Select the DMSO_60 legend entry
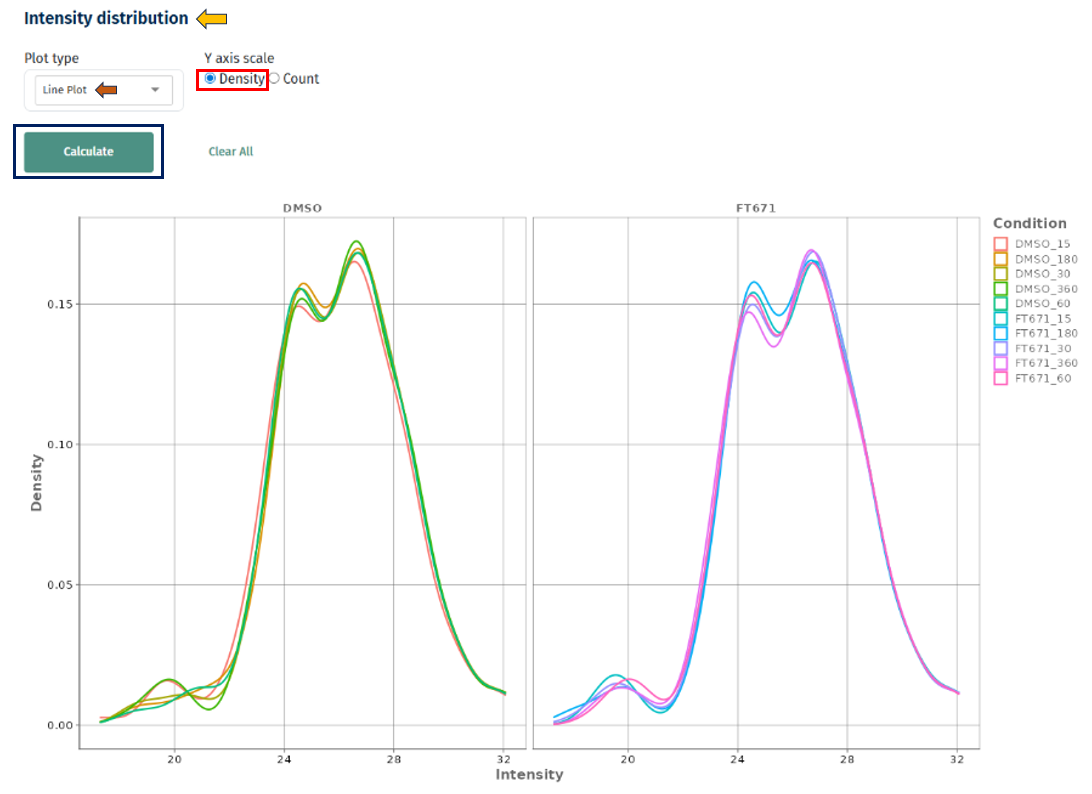The image size is (1092, 794). tap(1040, 303)
